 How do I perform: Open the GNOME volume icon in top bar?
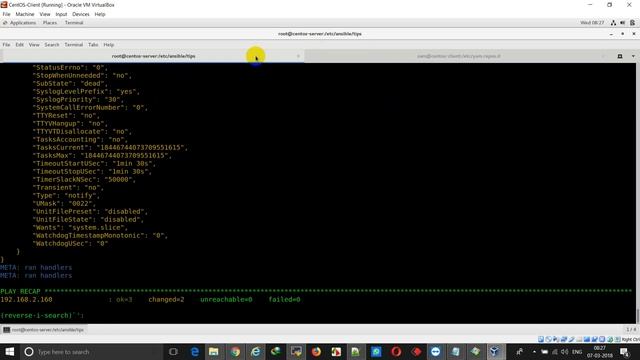622,23
